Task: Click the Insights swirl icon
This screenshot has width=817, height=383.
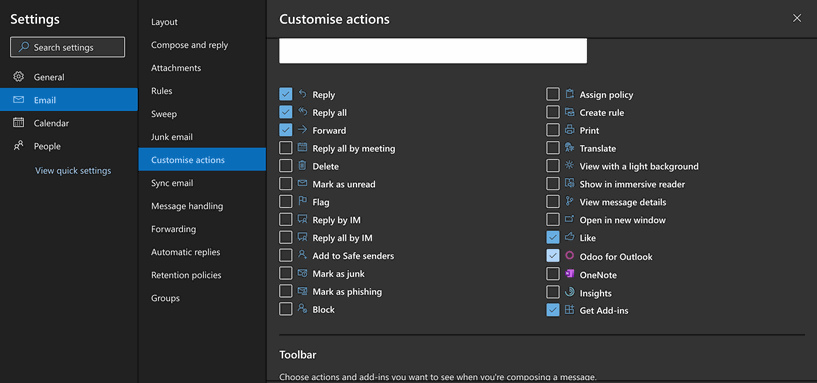Action: (x=570, y=292)
